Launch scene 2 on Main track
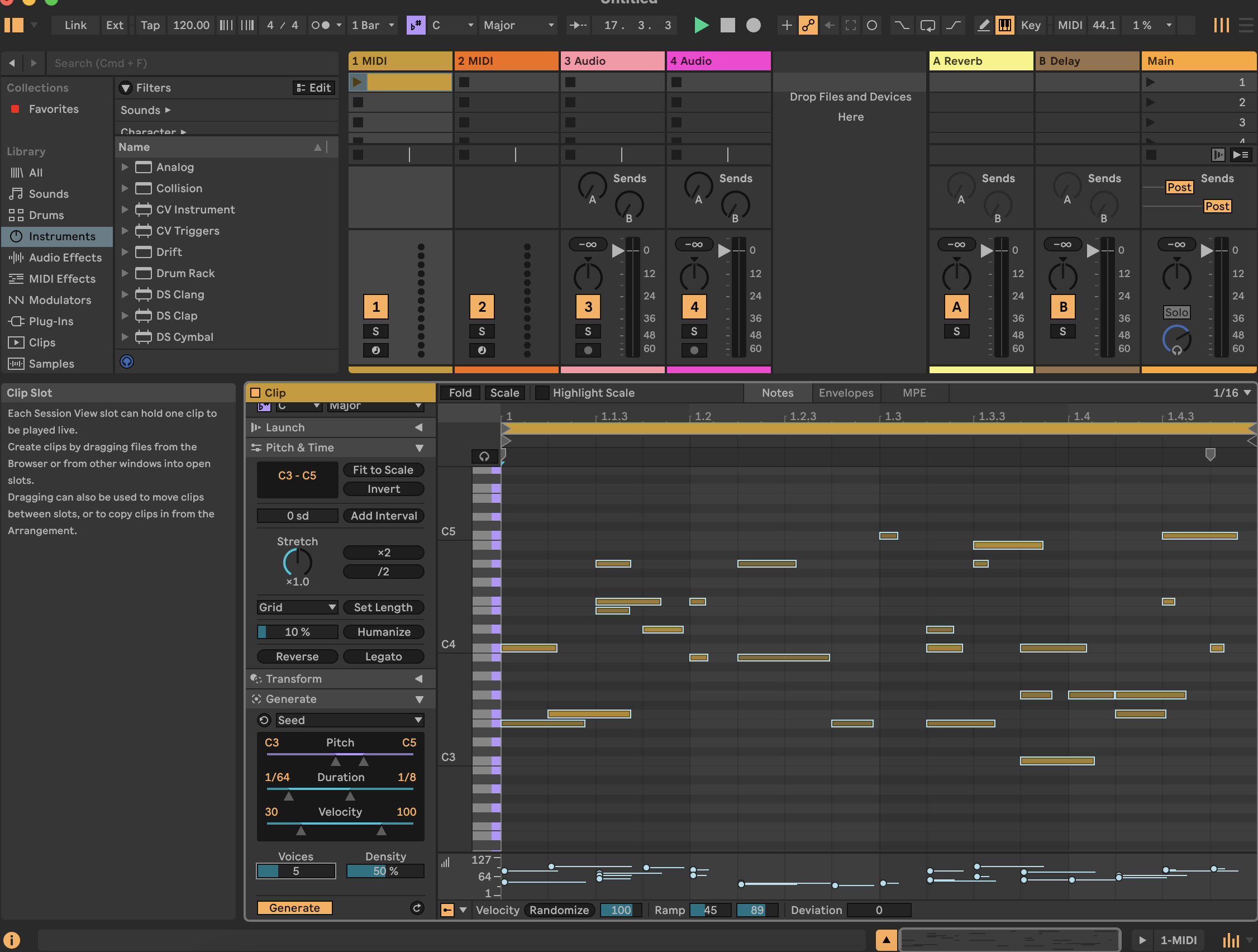 [x=1150, y=102]
